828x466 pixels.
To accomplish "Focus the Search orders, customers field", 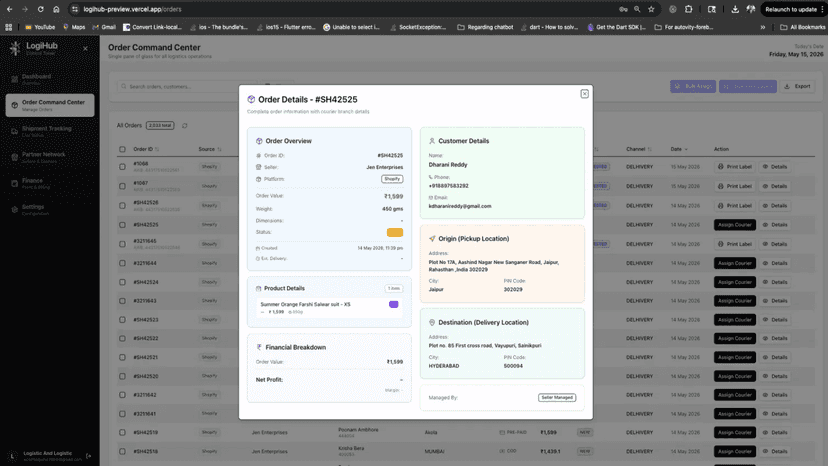I will (x=187, y=86).
